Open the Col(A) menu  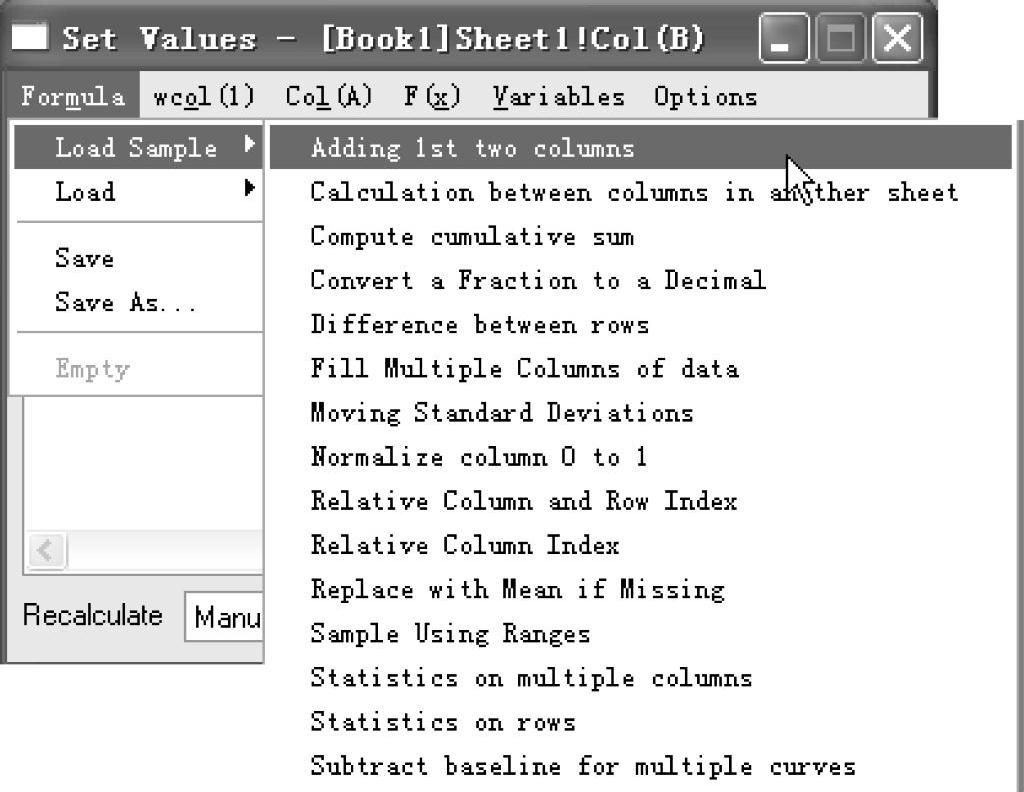[328, 97]
